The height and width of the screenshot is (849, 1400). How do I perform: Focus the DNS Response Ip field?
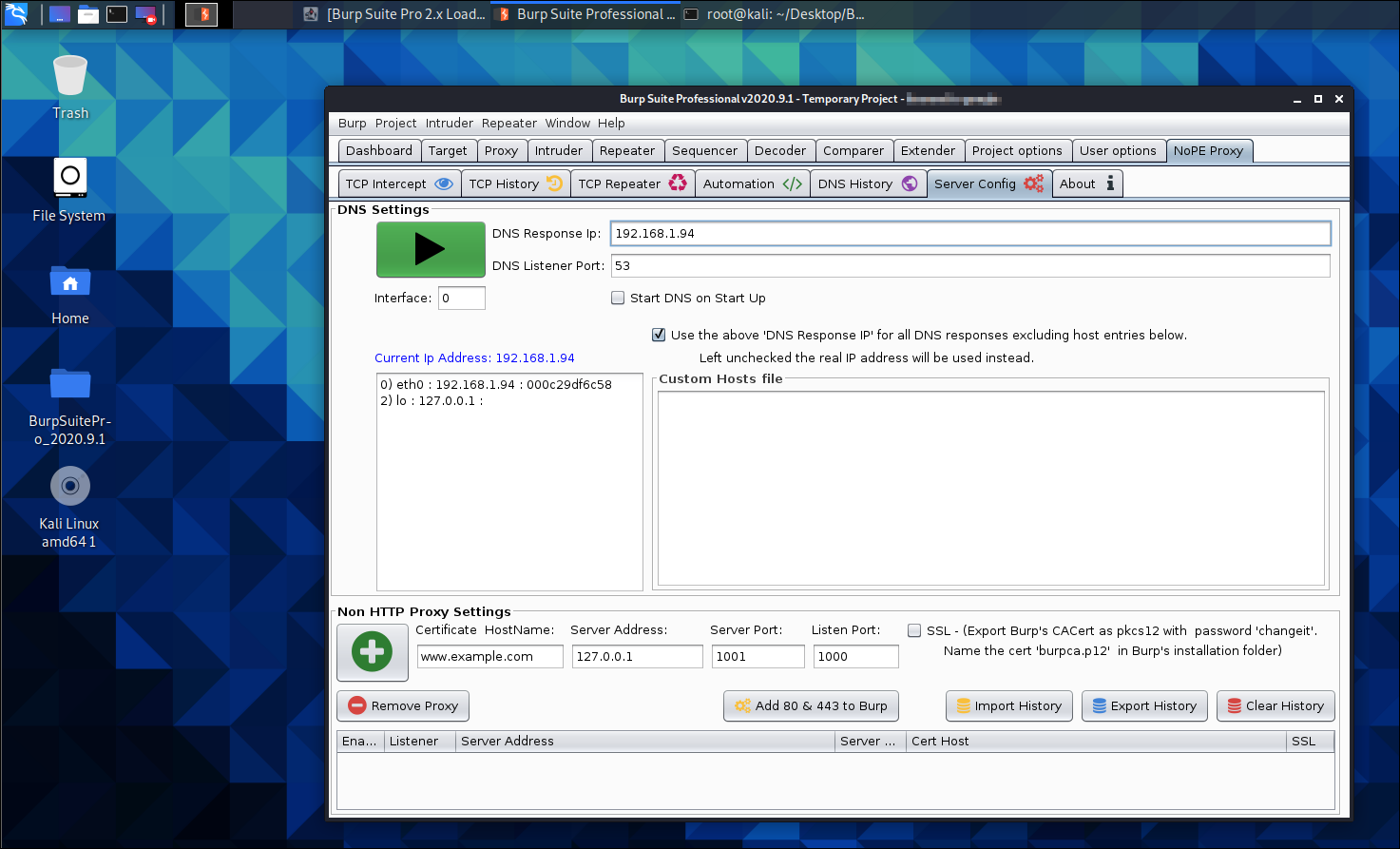tap(970, 233)
